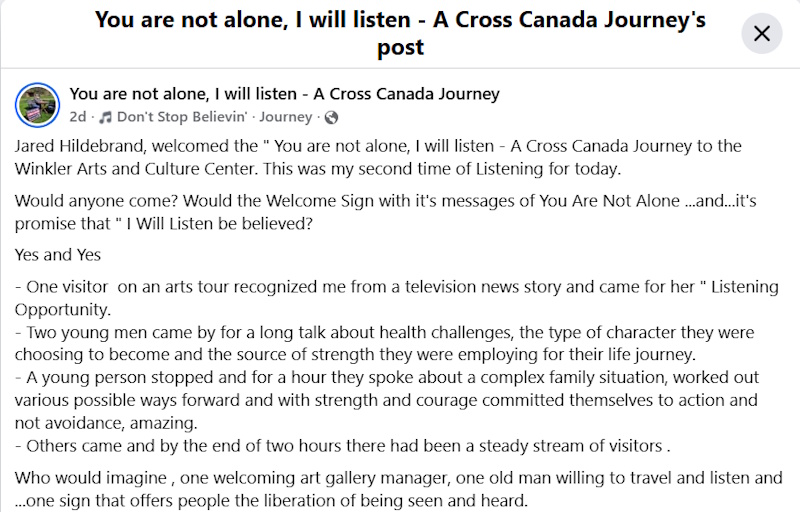Click the dialog's bold title heading
The image size is (800, 512).
pyautogui.click(x=401, y=33)
